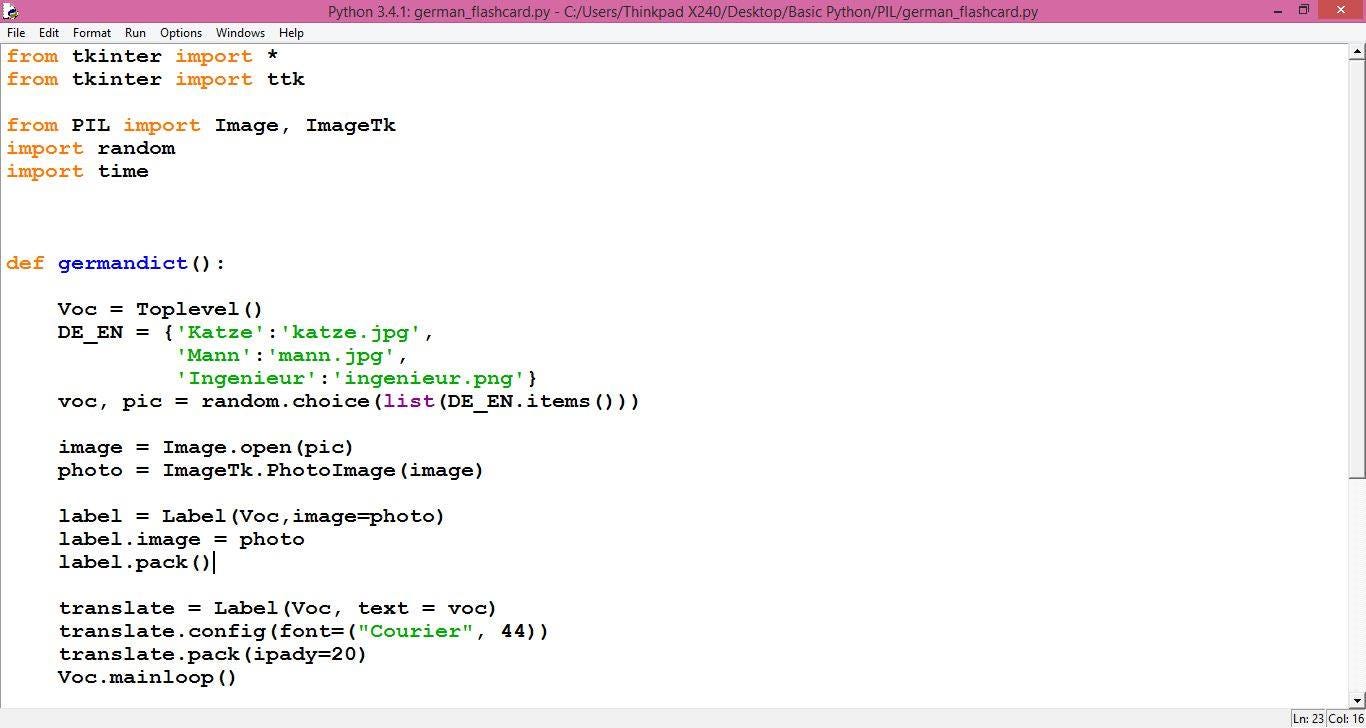This screenshot has width=1366, height=728.
Task: Click the horizontal scrollbar right arrow
Action: pos(1340,710)
